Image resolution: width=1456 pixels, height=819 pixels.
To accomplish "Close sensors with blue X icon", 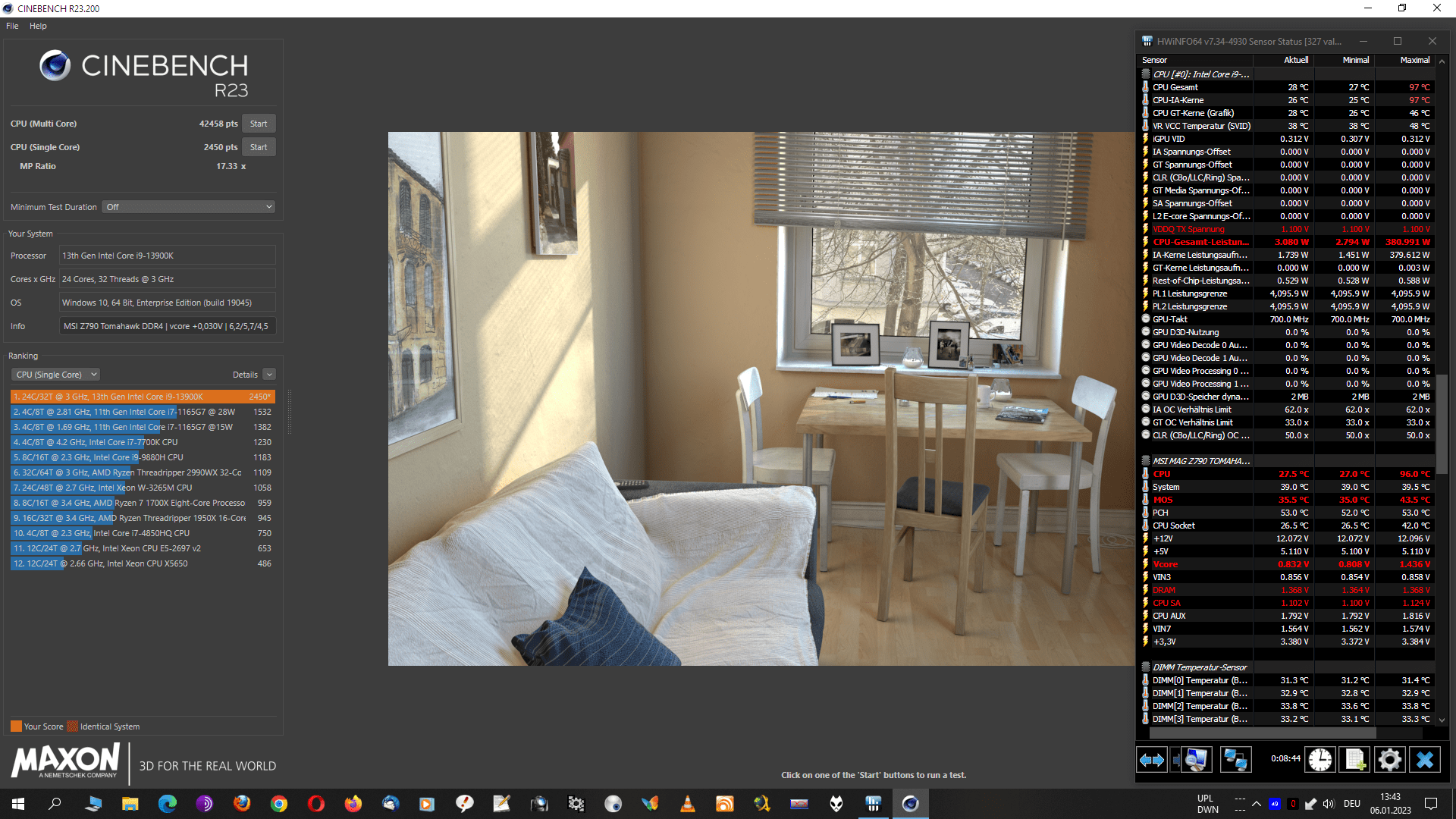I will [x=1425, y=759].
